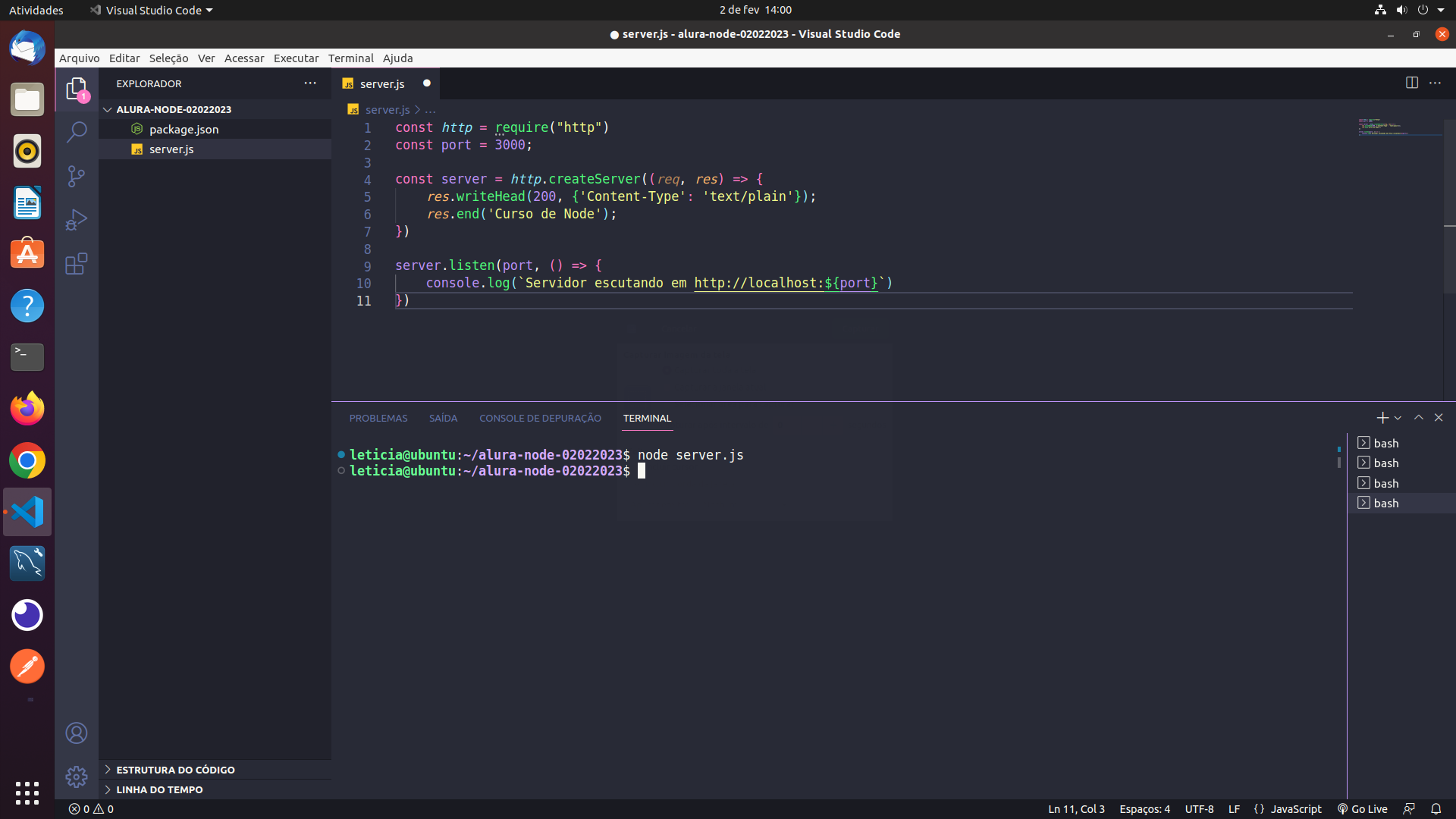Open Ubuntu Software from the dock
This screenshot has height=819, width=1456.
(27, 254)
